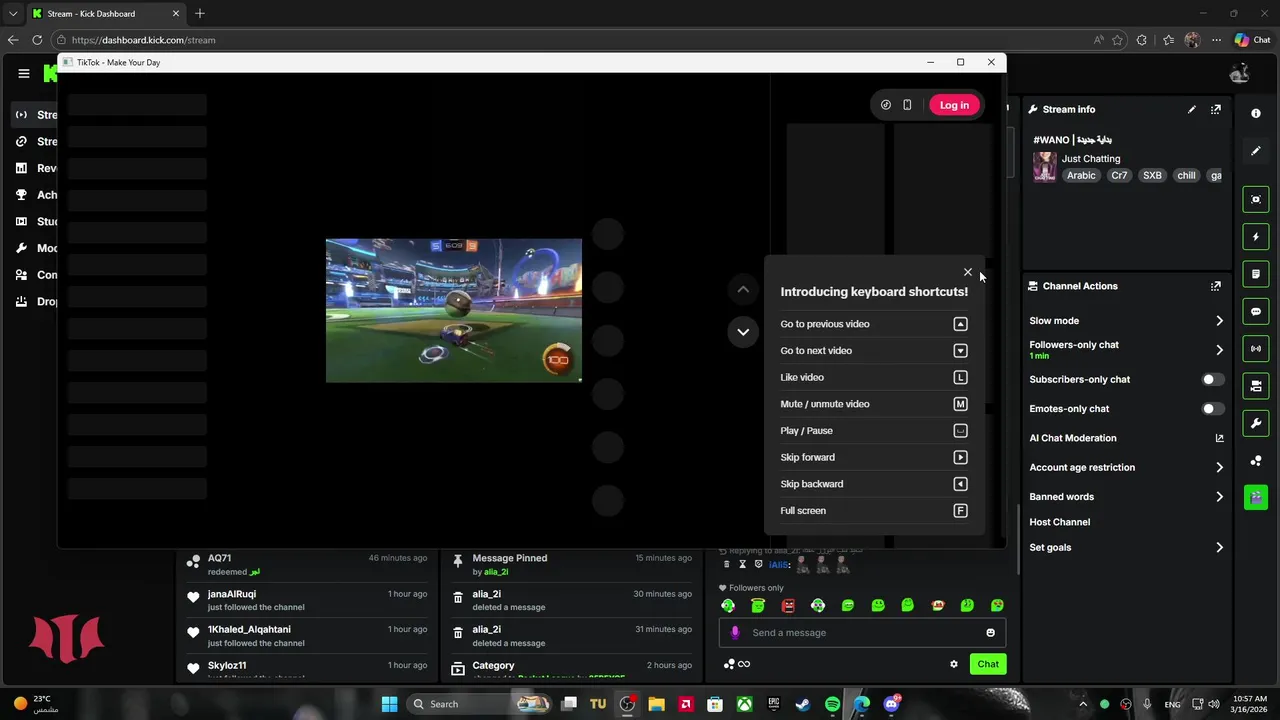Open AI Chat Moderation external link
This screenshot has height=720, width=1280.
pos(1219,438)
